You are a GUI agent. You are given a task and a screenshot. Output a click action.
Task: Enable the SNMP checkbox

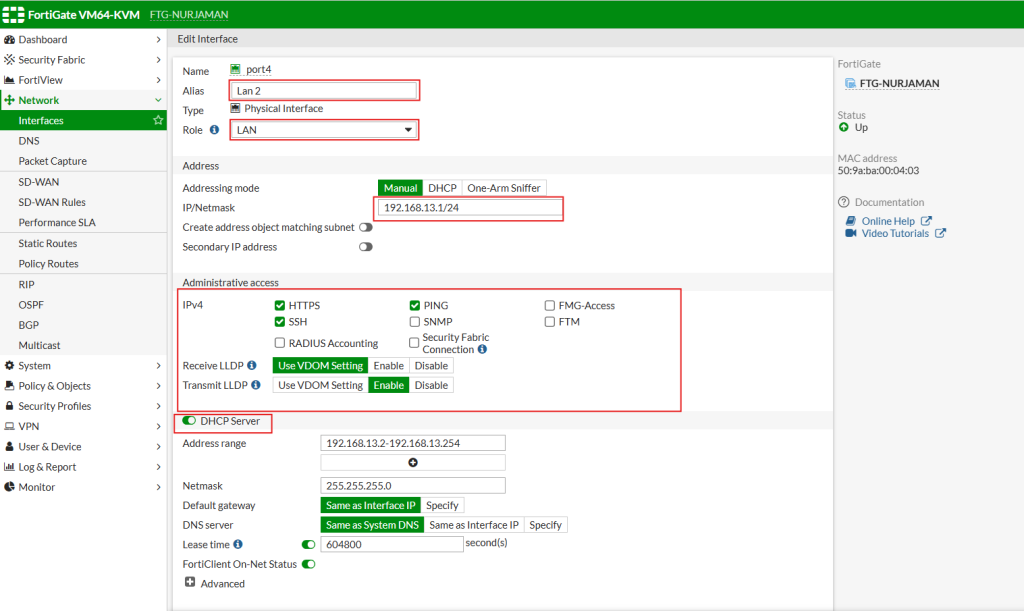click(415, 322)
